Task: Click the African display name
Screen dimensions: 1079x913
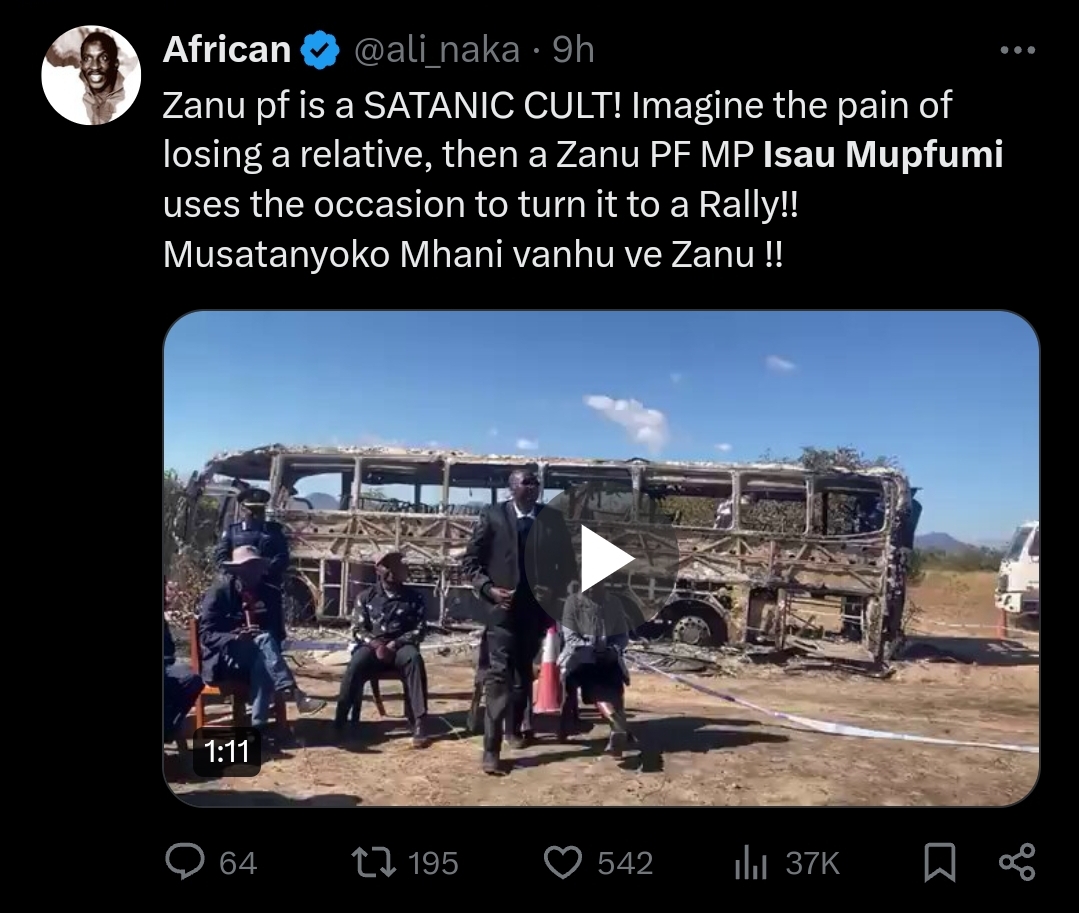Action: click(x=227, y=50)
